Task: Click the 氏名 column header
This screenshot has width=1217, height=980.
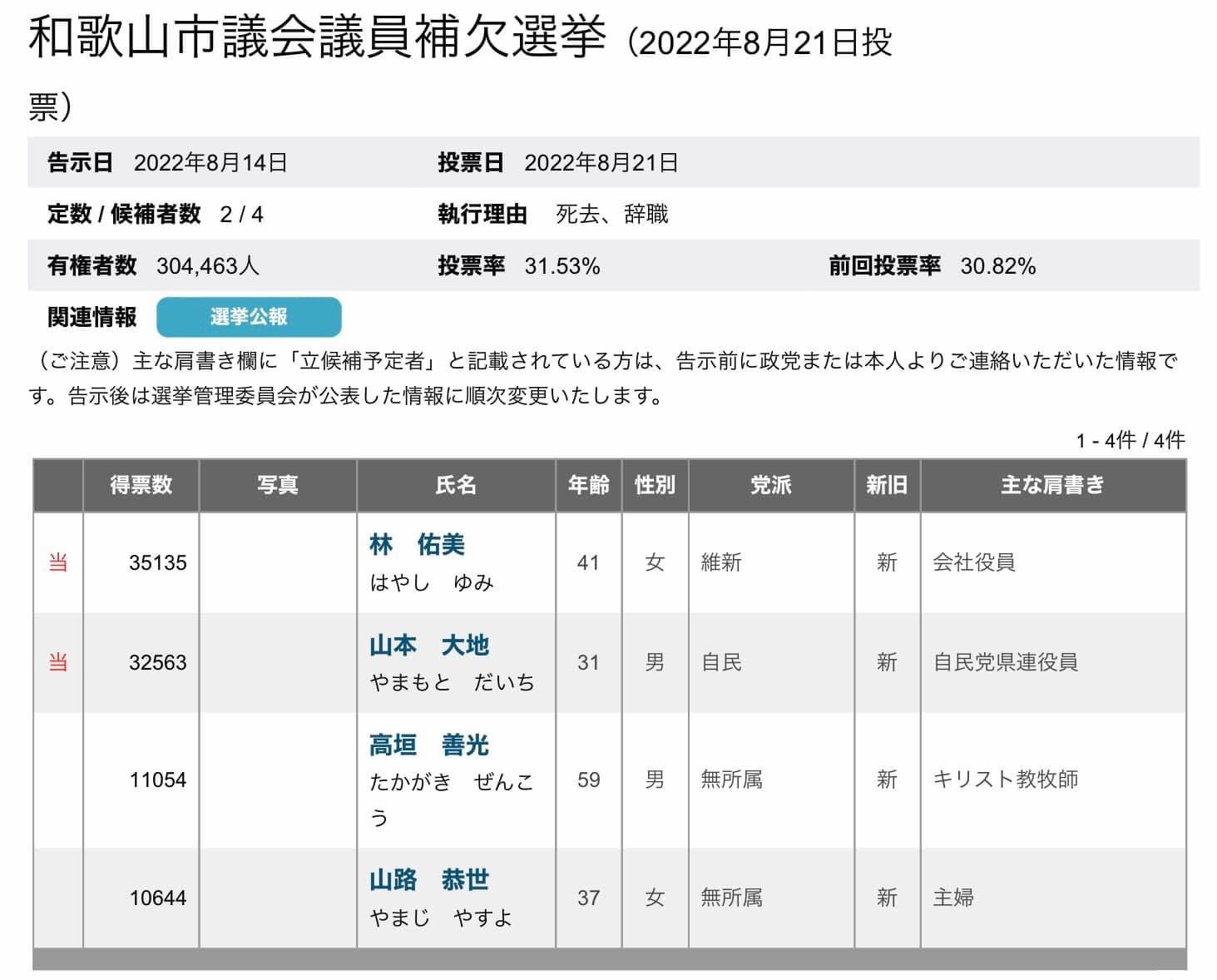Action: click(x=456, y=485)
